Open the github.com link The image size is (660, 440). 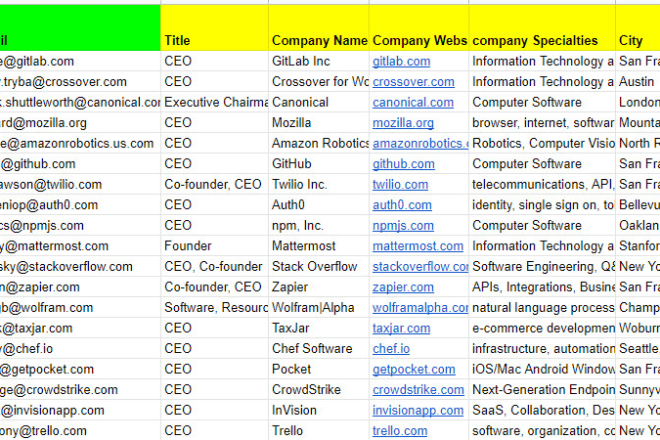pos(403,164)
